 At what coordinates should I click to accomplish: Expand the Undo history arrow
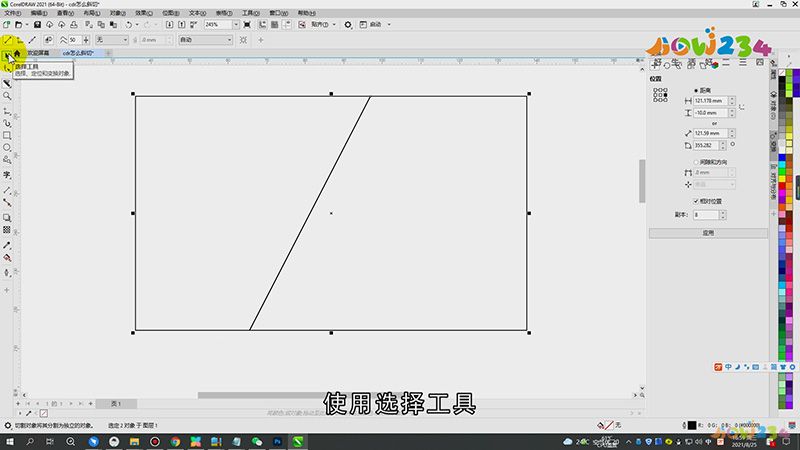click(137, 24)
